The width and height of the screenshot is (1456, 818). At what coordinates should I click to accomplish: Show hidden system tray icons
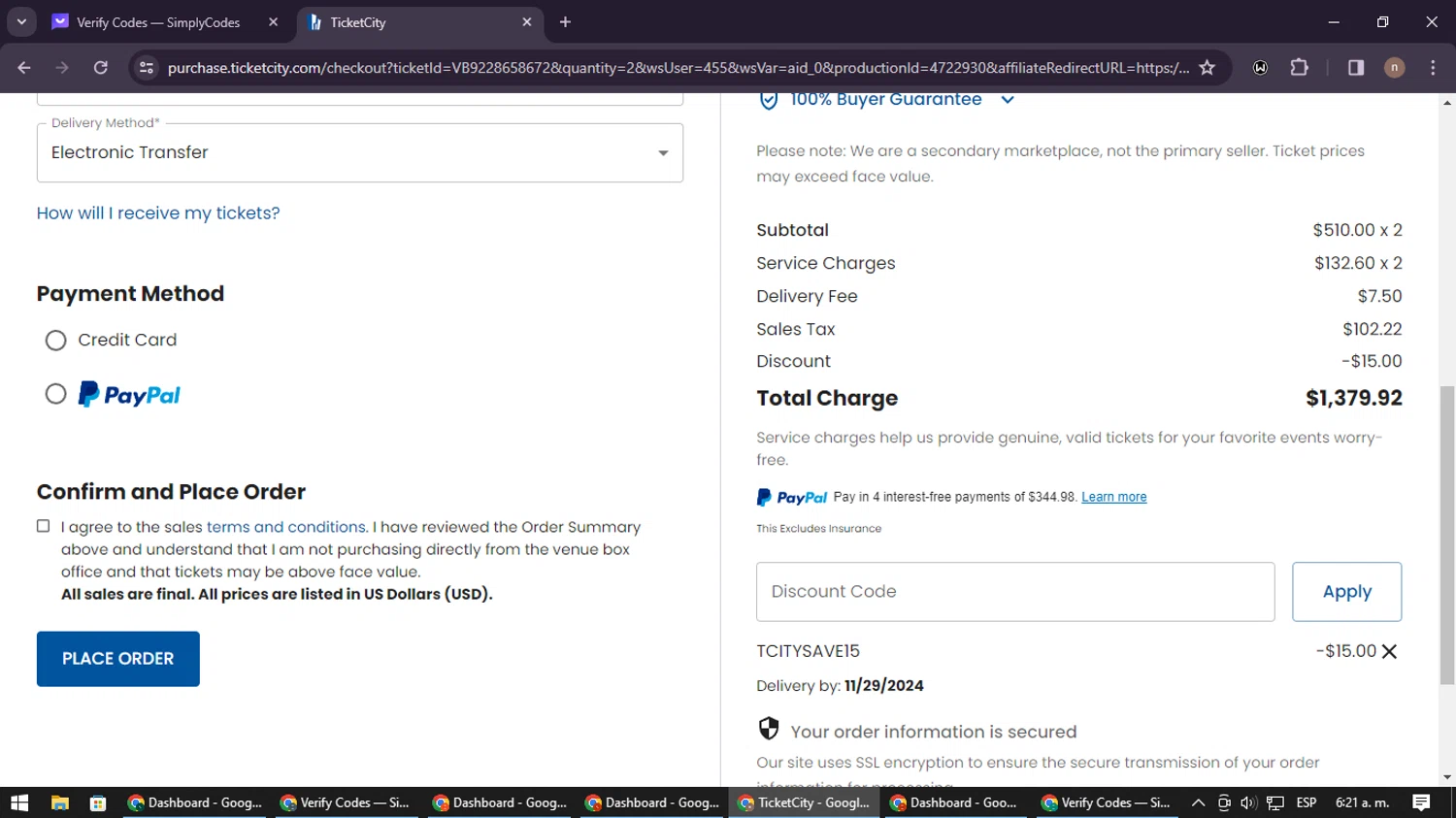tap(1199, 802)
